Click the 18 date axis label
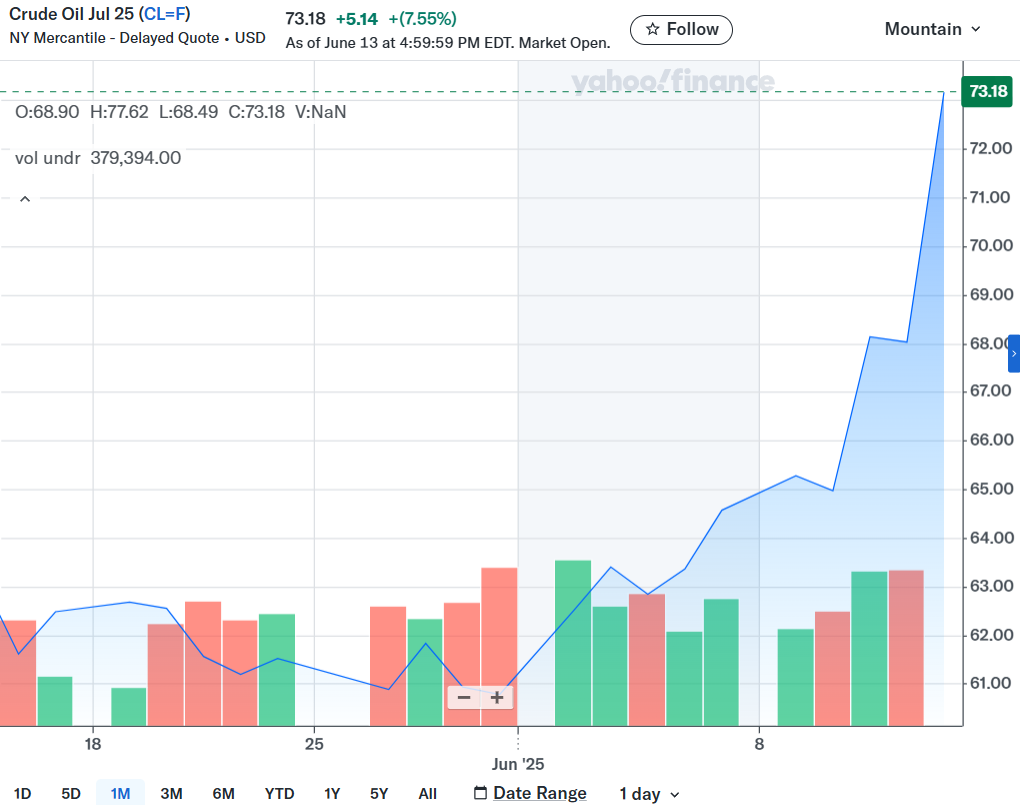Screen dimensions: 1020x805 (x=93, y=744)
